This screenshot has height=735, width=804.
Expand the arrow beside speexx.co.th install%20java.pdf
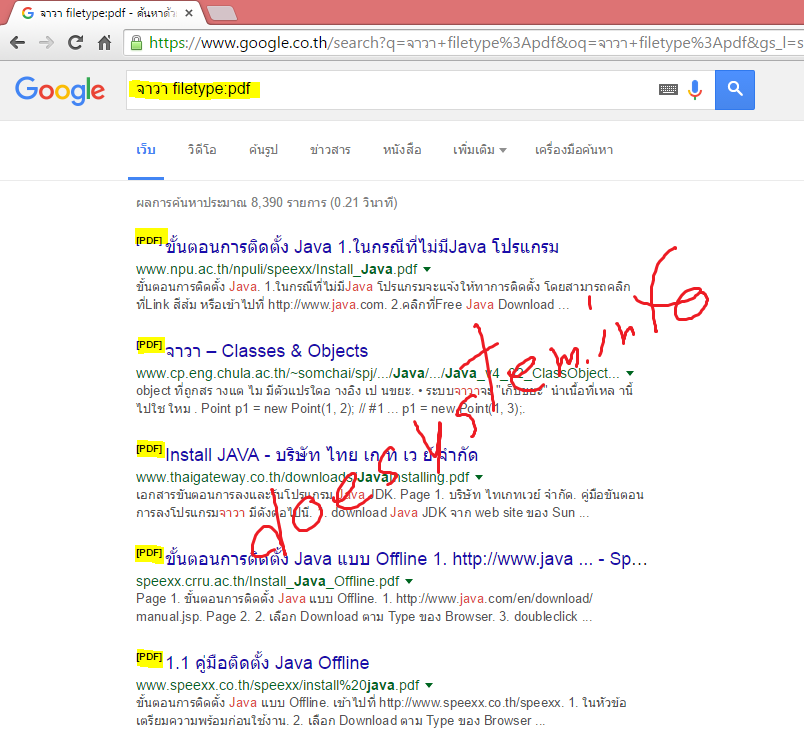click(x=429, y=686)
